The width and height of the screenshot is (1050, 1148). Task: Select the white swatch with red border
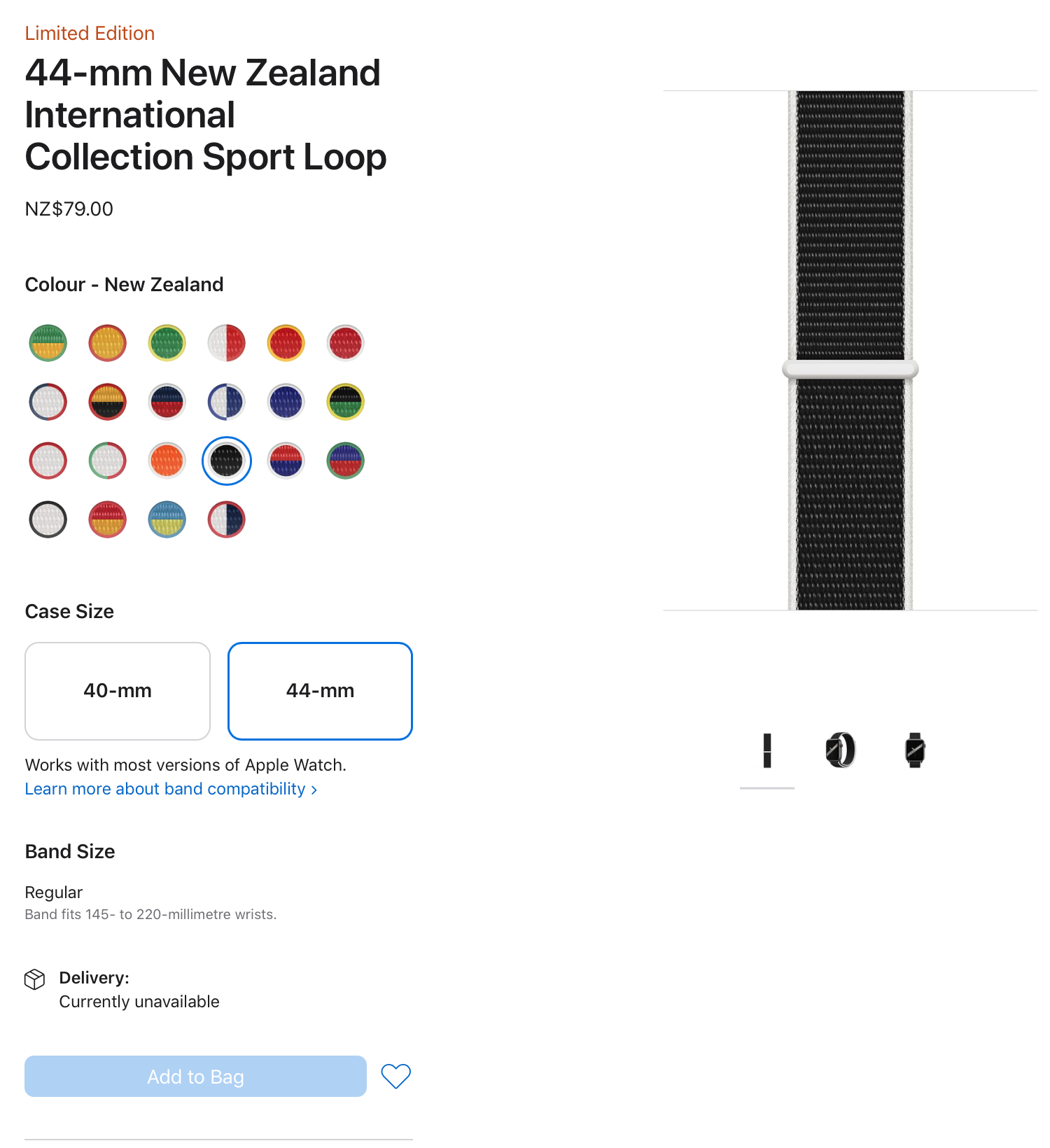(x=47, y=461)
